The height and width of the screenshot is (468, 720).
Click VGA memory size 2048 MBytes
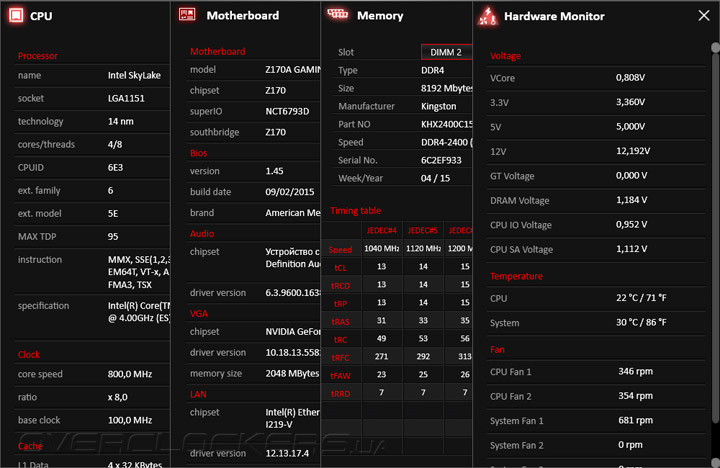coord(292,373)
